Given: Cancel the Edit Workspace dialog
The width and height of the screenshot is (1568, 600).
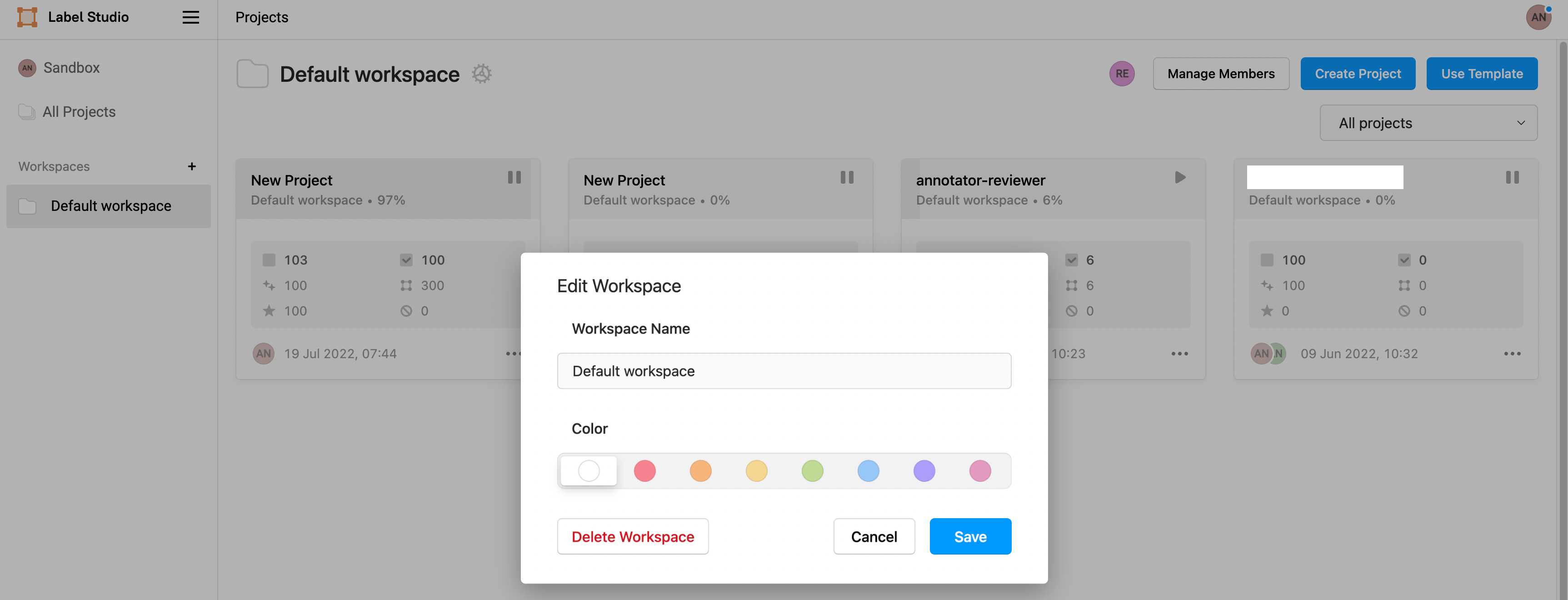Looking at the screenshot, I should tap(874, 536).
